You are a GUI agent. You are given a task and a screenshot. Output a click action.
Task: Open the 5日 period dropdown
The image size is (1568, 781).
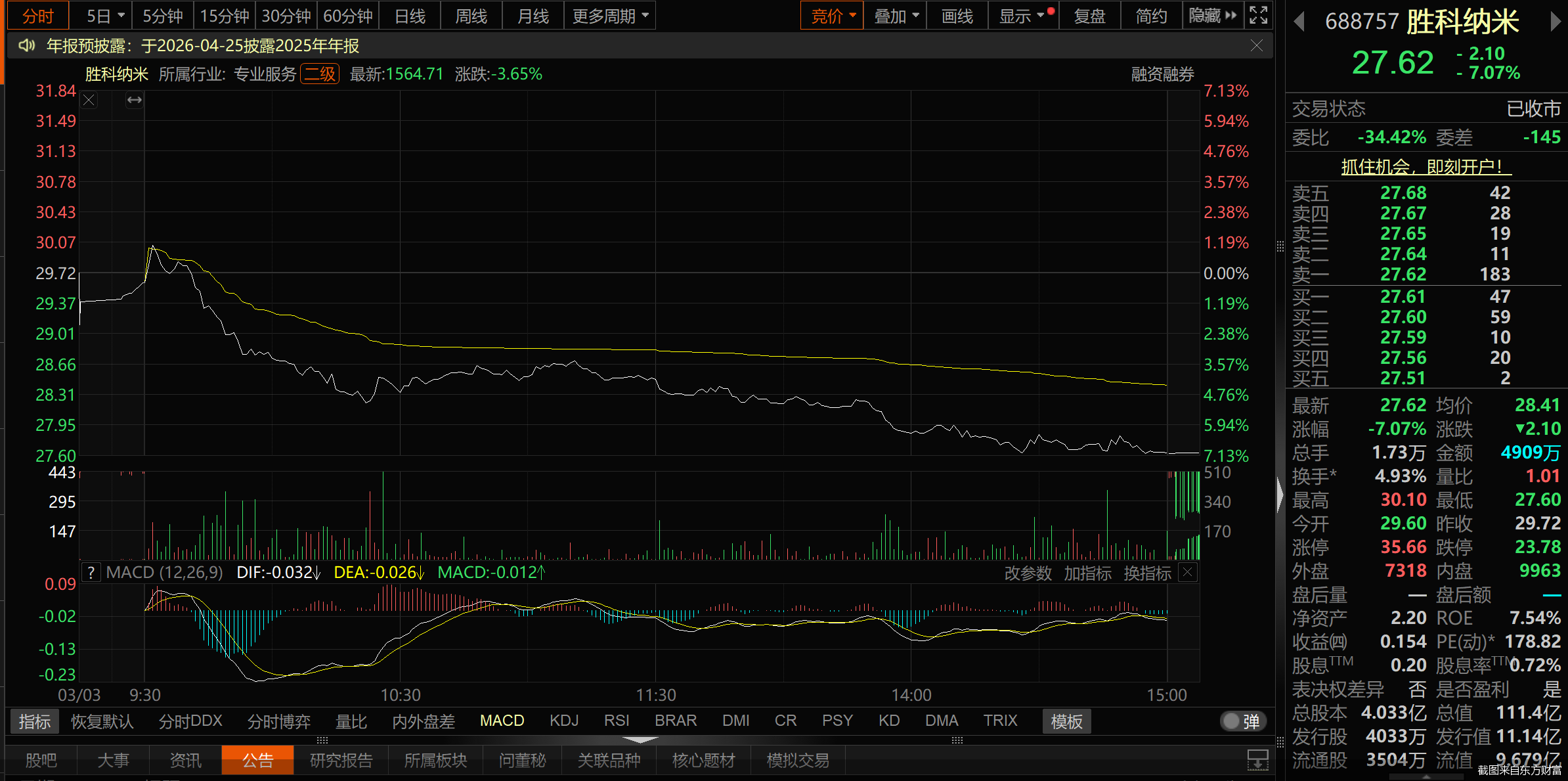tap(105, 16)
